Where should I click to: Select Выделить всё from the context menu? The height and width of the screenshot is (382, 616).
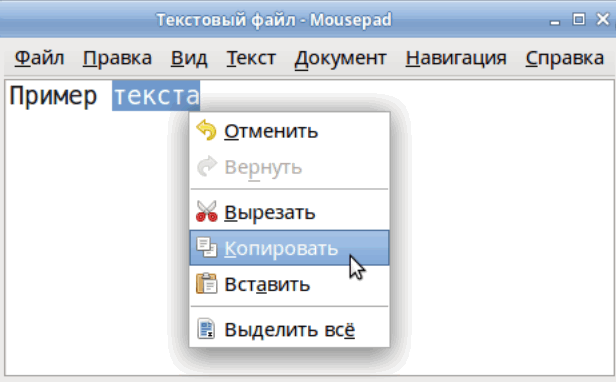coord(290,329)
